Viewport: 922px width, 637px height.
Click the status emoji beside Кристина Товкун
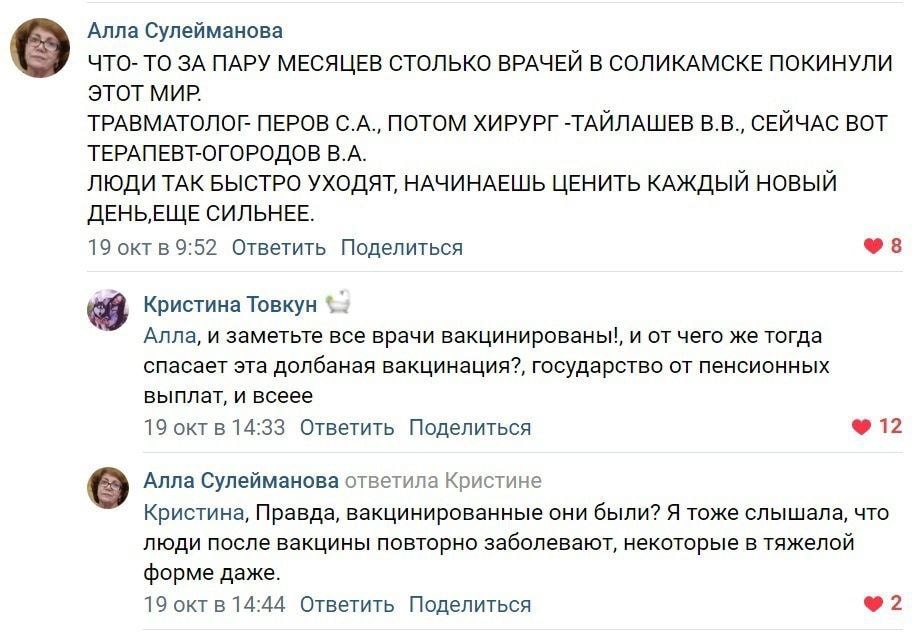[338, 303]
